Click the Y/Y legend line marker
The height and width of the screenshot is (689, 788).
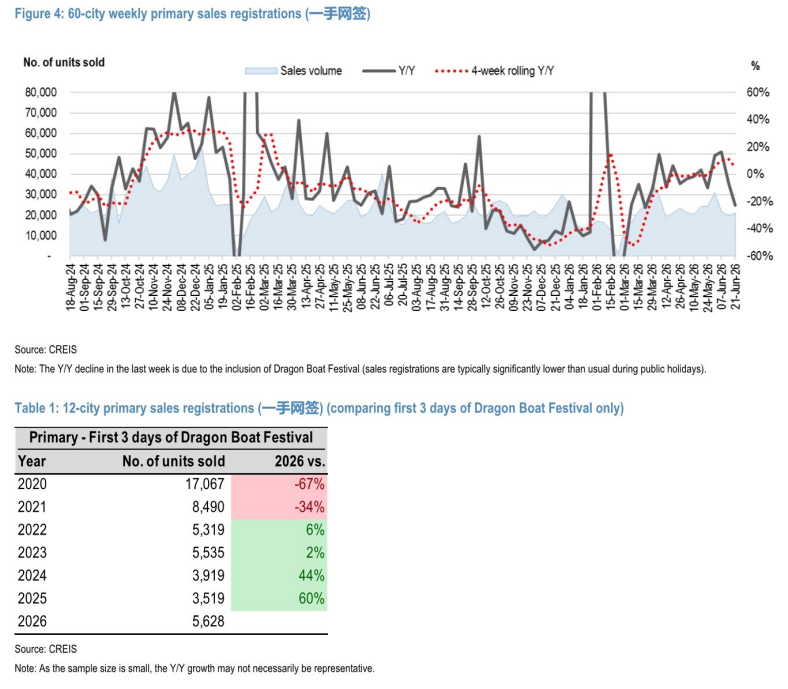(378, 71)
